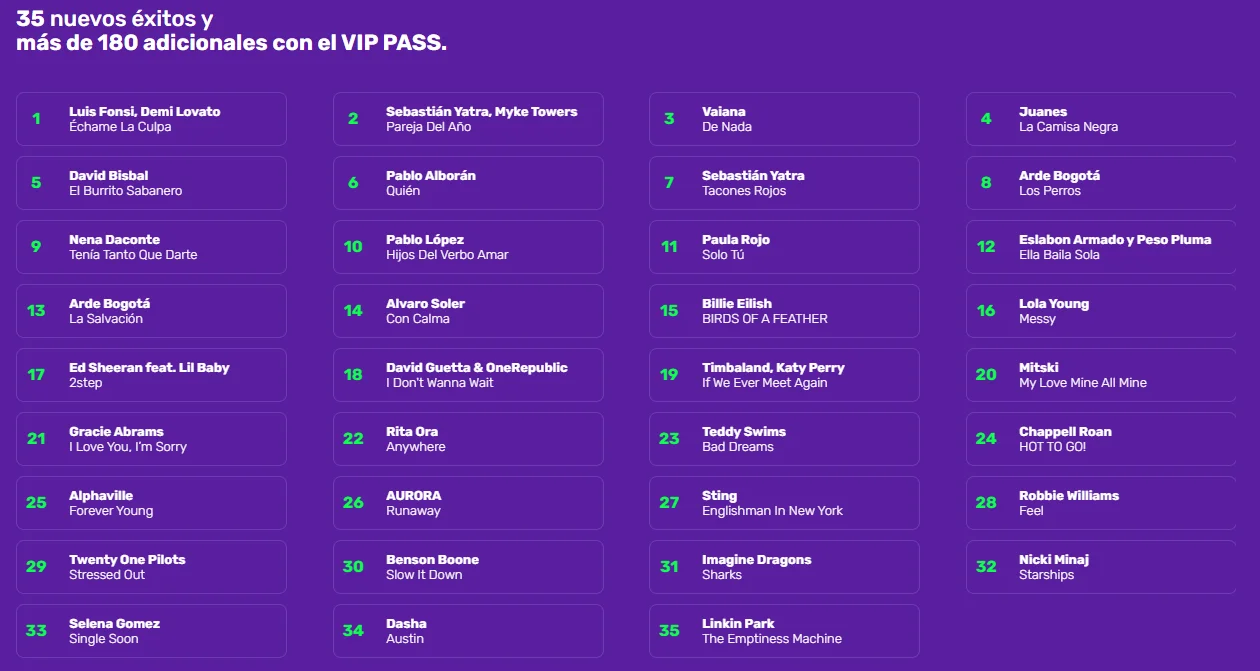
Task: Choose Nicki Minaj's Starships card
Action: pos(1100,567)
